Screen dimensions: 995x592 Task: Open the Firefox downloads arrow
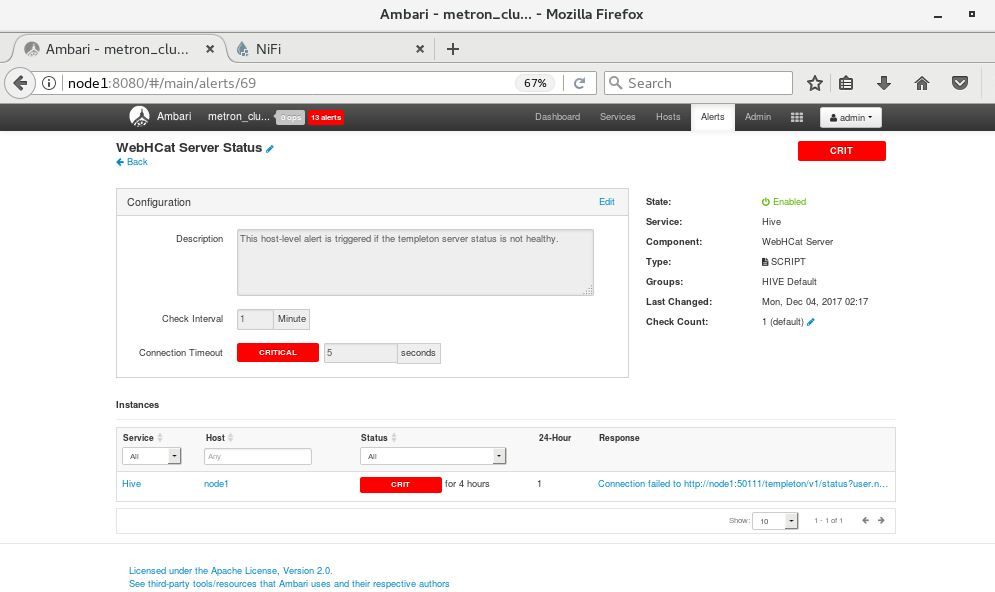(x=883, y=83)
